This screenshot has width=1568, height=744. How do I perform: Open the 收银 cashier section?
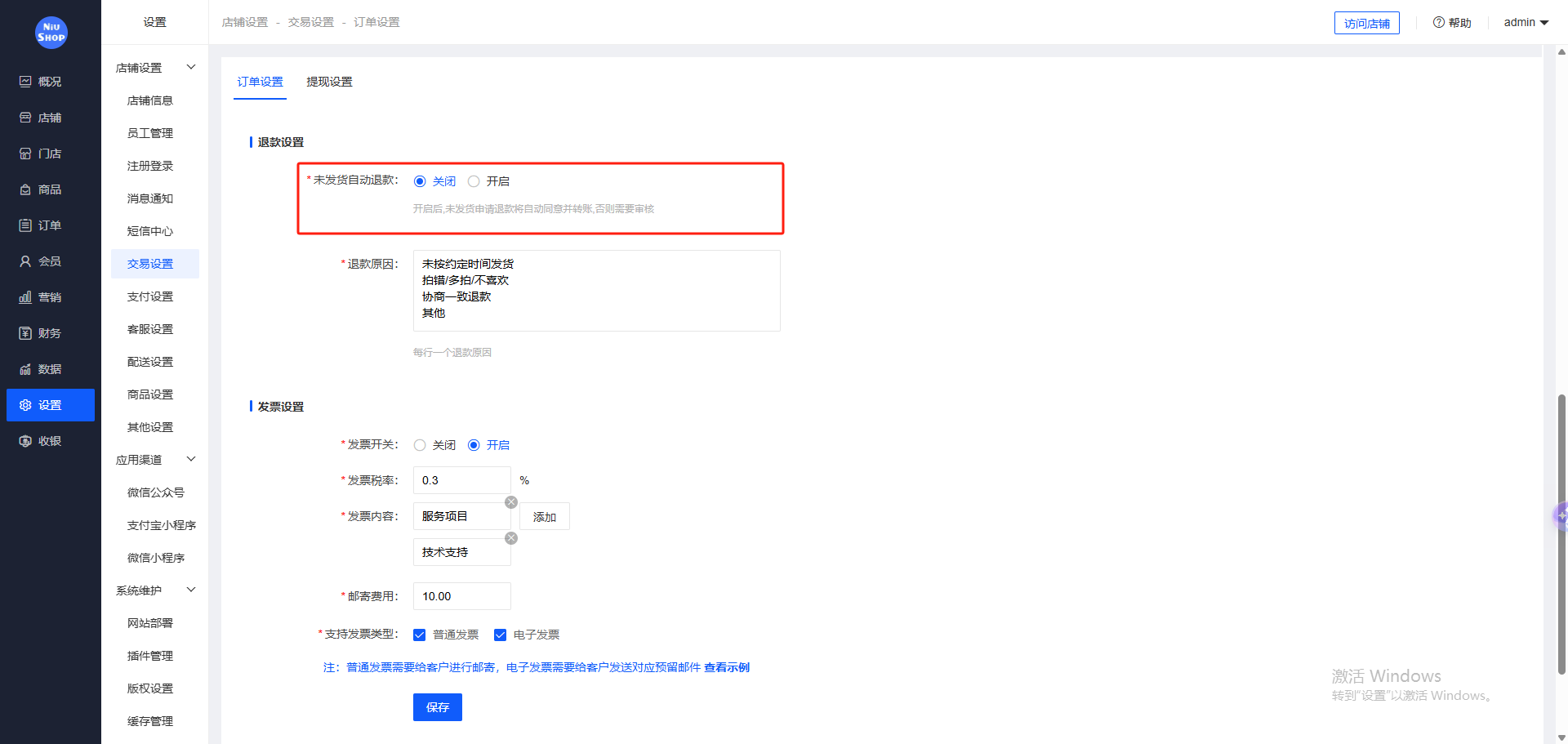point(50,440)
